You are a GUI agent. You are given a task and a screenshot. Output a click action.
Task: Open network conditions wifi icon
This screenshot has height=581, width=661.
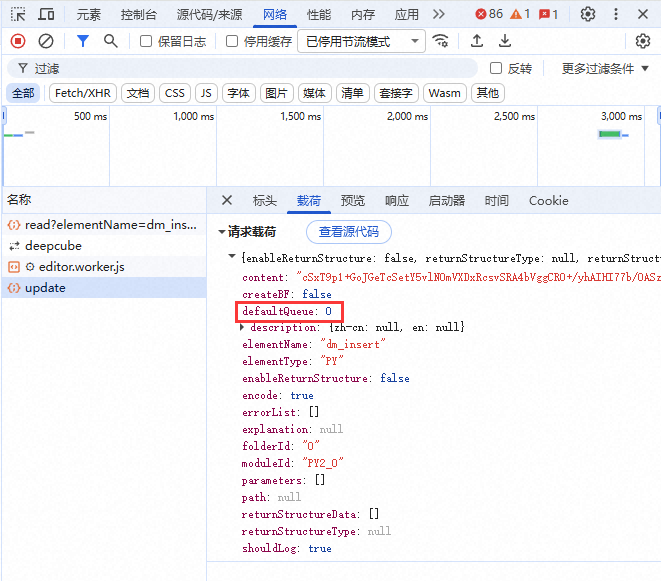click(441, 41)
